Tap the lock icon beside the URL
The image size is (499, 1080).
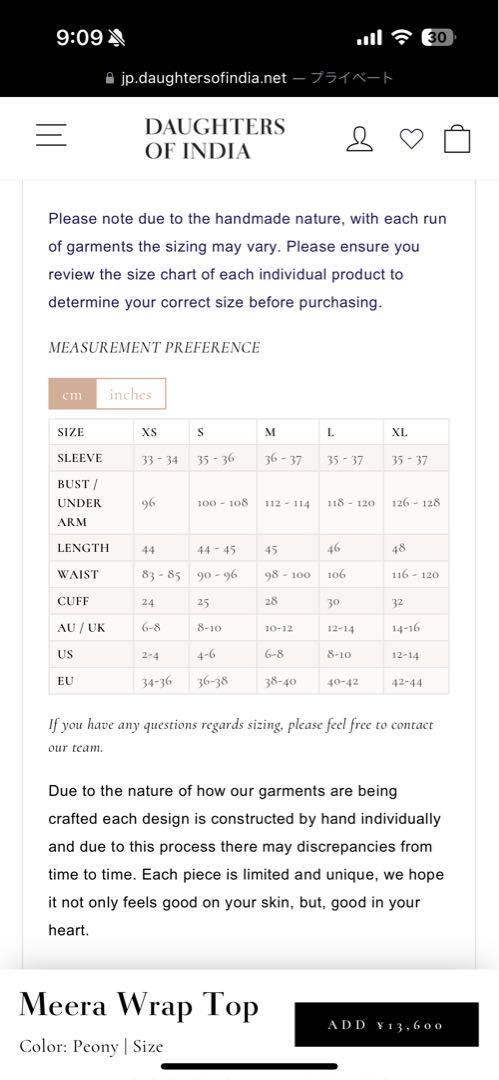tap(110, 79)
